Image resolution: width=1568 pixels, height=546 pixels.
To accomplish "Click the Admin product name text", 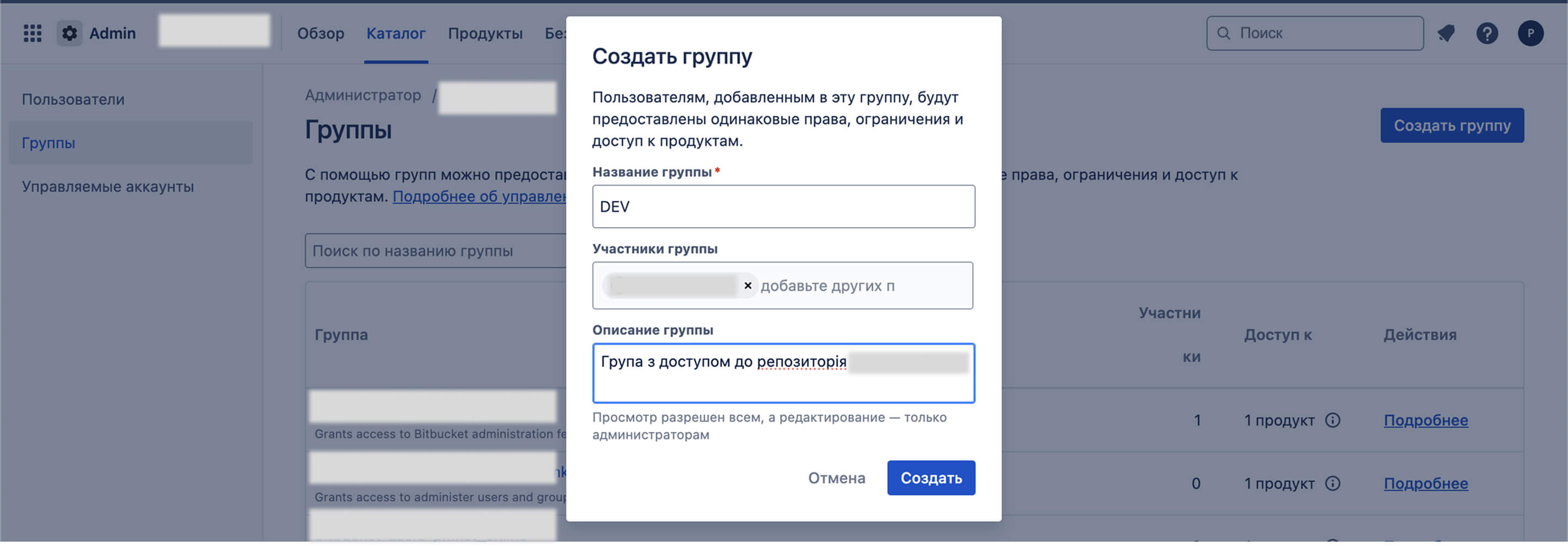I will [x=113, y=33].
